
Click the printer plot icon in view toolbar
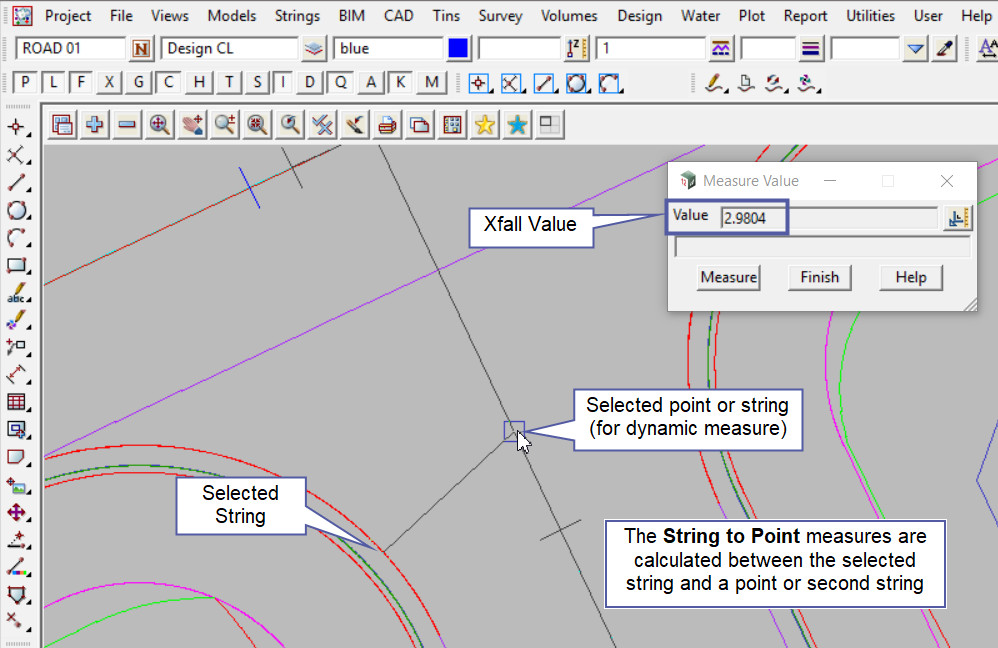[x=387, y=125]
